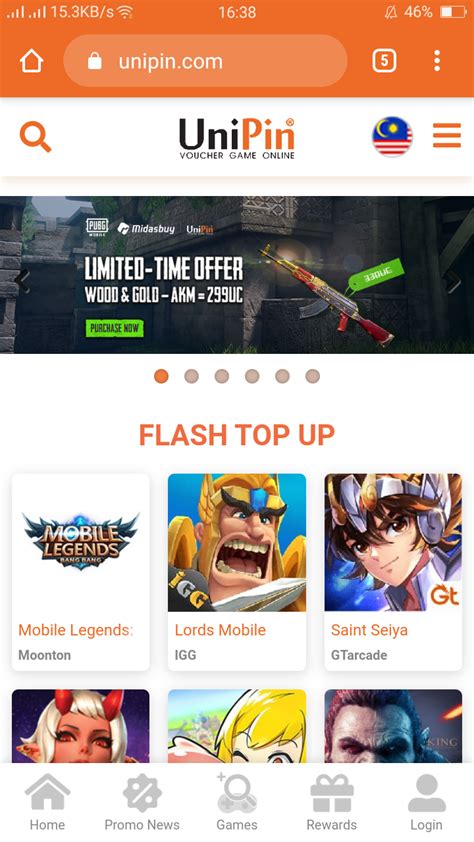Tap the browser home icon
474x842 pixels.
coord(32,61)
